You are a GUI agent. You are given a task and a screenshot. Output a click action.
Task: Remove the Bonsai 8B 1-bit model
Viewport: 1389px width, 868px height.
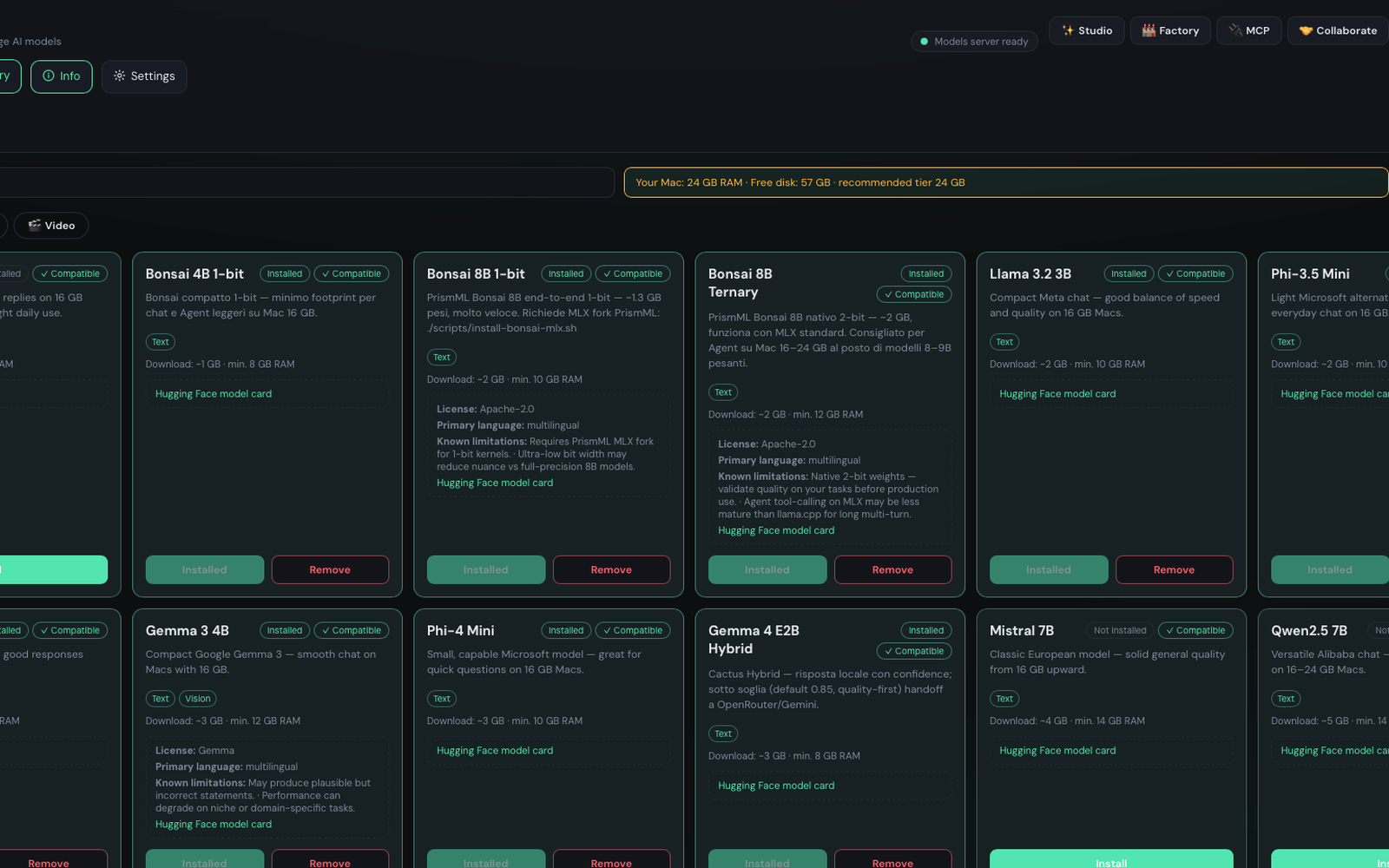(x=611, y=569)
